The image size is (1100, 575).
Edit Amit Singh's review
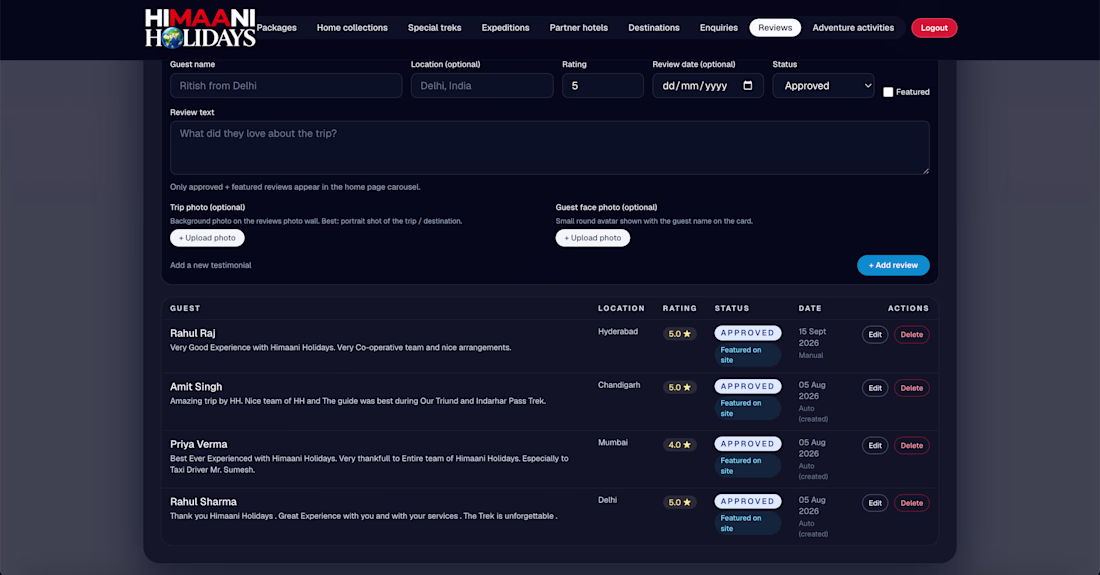click(x=875, y=388)
